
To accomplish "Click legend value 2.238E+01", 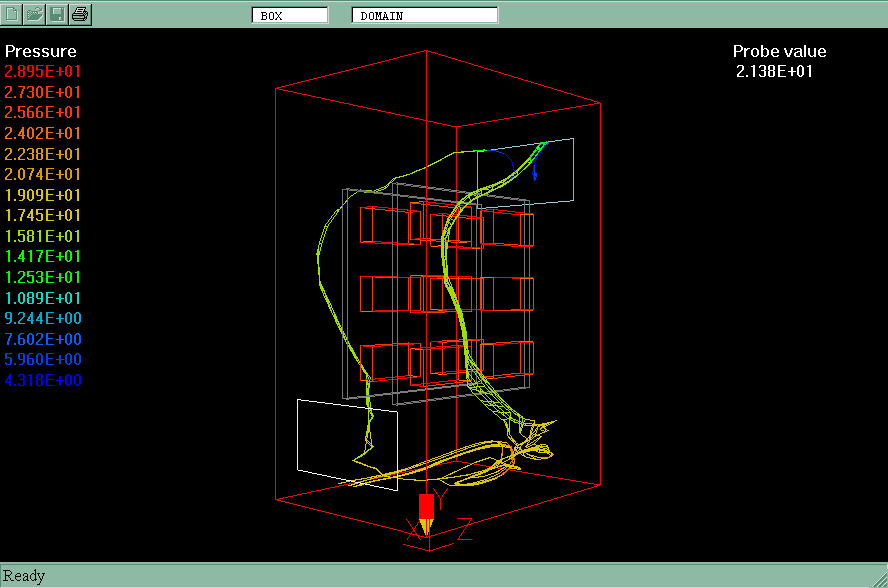I will [x=43, y=154].
